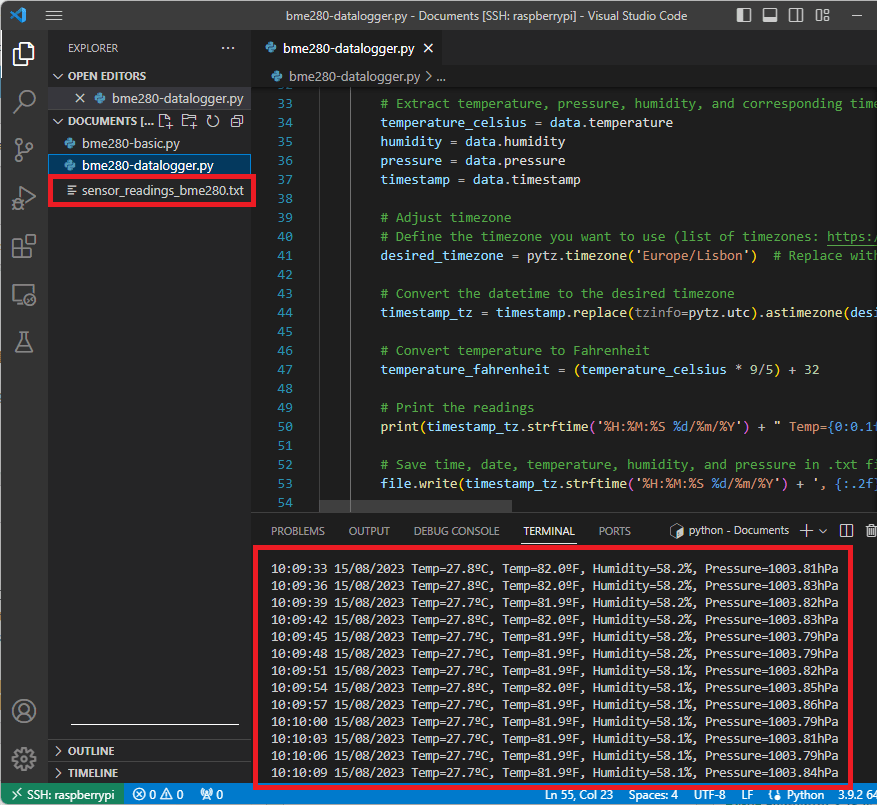
Task: Open sensor_readings_bme280.txt from Explorer
Action: click(160, 190)
